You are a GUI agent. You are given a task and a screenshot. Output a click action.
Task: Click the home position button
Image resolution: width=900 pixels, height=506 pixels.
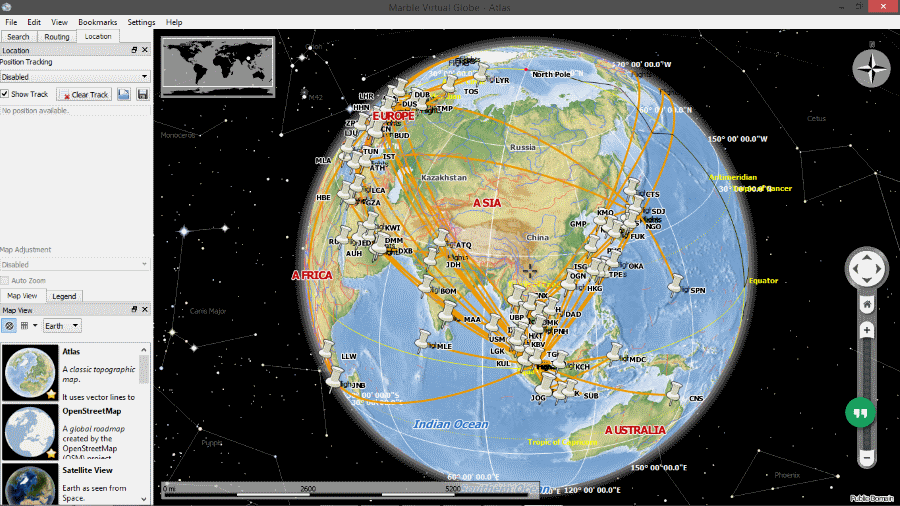[867, 304]
